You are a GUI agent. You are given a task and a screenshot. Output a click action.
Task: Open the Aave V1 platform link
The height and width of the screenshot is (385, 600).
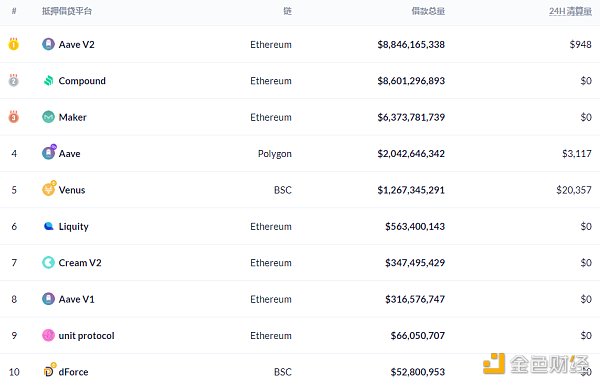click(x=77, y=299)
